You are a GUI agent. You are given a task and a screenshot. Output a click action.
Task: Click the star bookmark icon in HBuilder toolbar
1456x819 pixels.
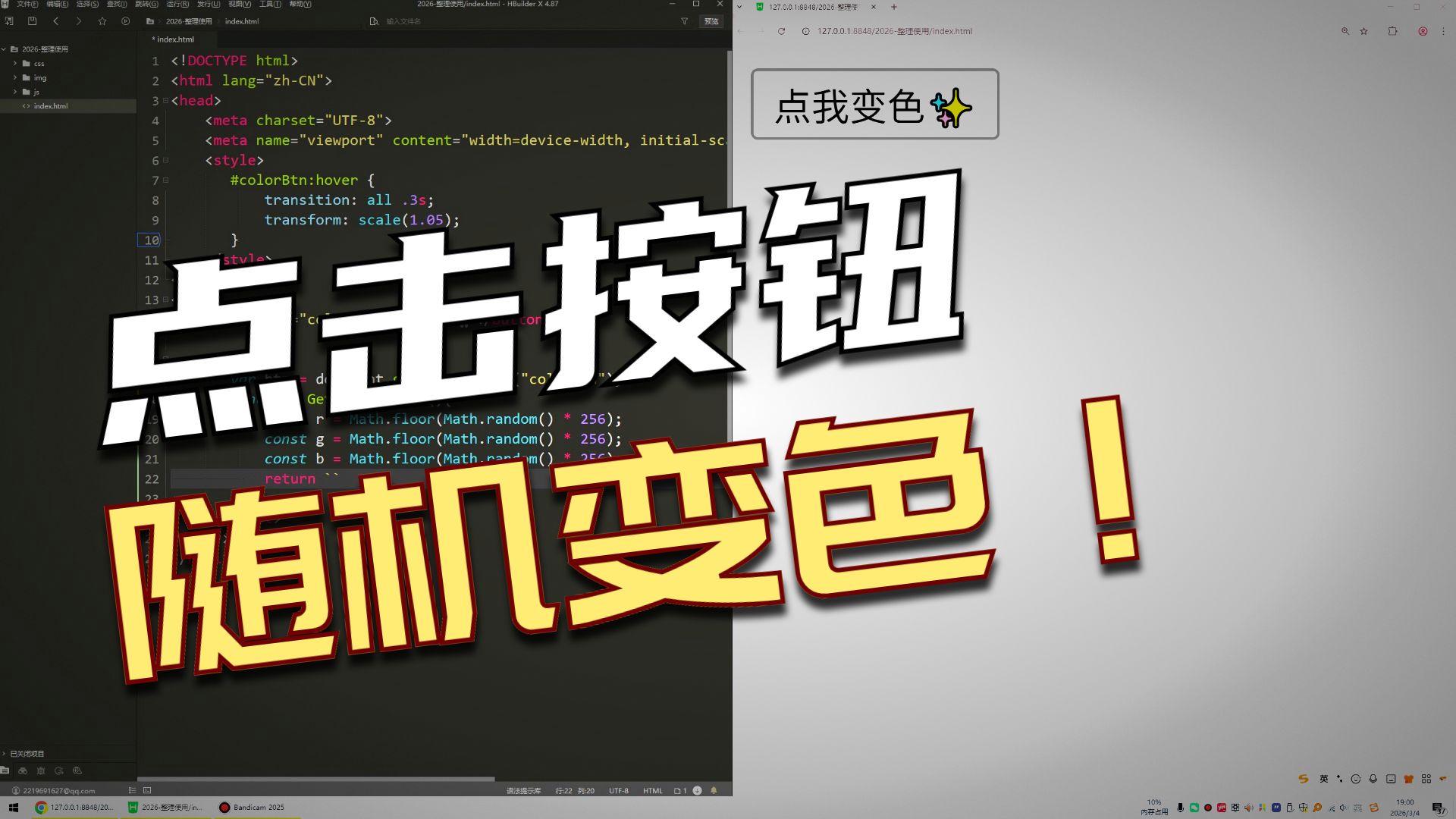[102, 21]
